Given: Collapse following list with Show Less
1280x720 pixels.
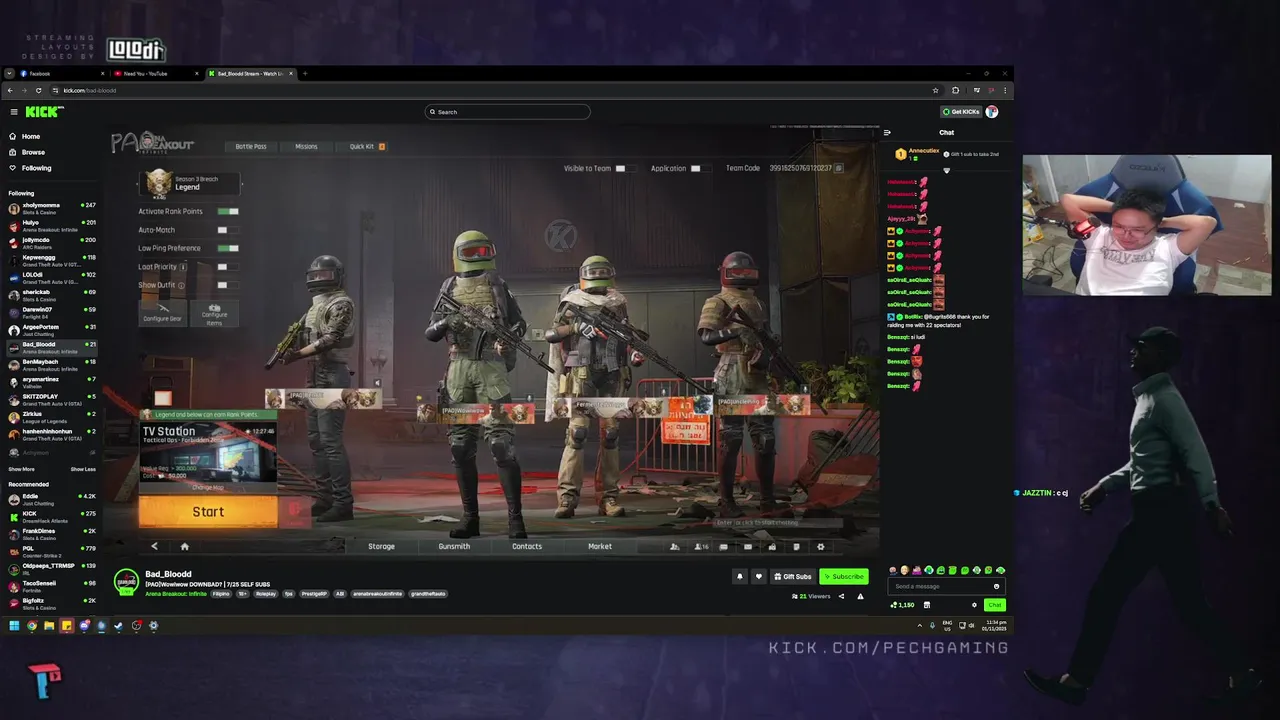Looking at the screenshot, I should 83,469.
